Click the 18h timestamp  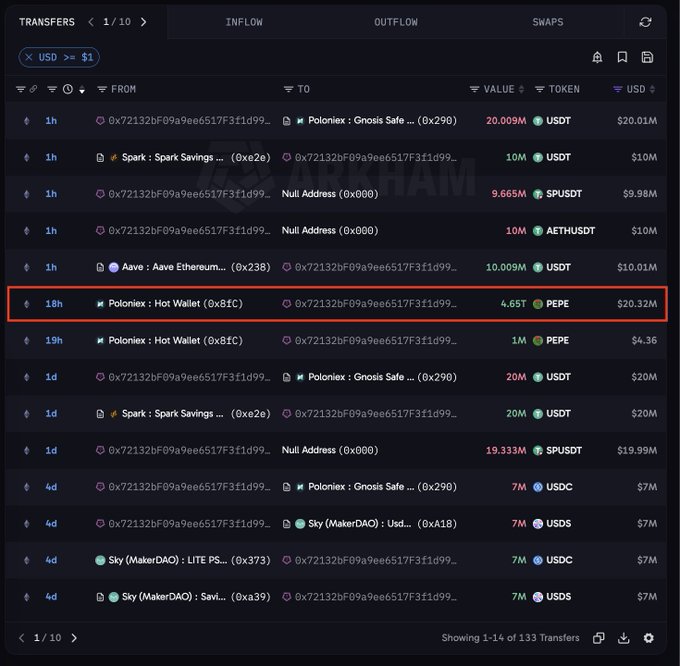pos(54,304)
